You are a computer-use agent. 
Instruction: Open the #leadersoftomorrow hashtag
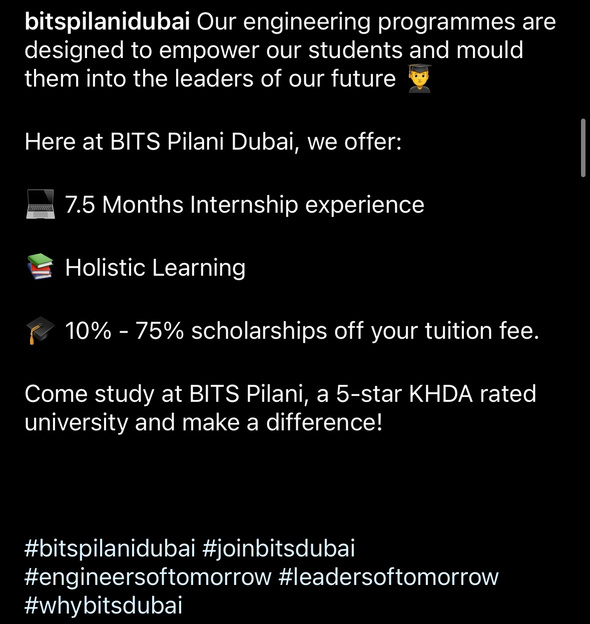tap(388, 577)
